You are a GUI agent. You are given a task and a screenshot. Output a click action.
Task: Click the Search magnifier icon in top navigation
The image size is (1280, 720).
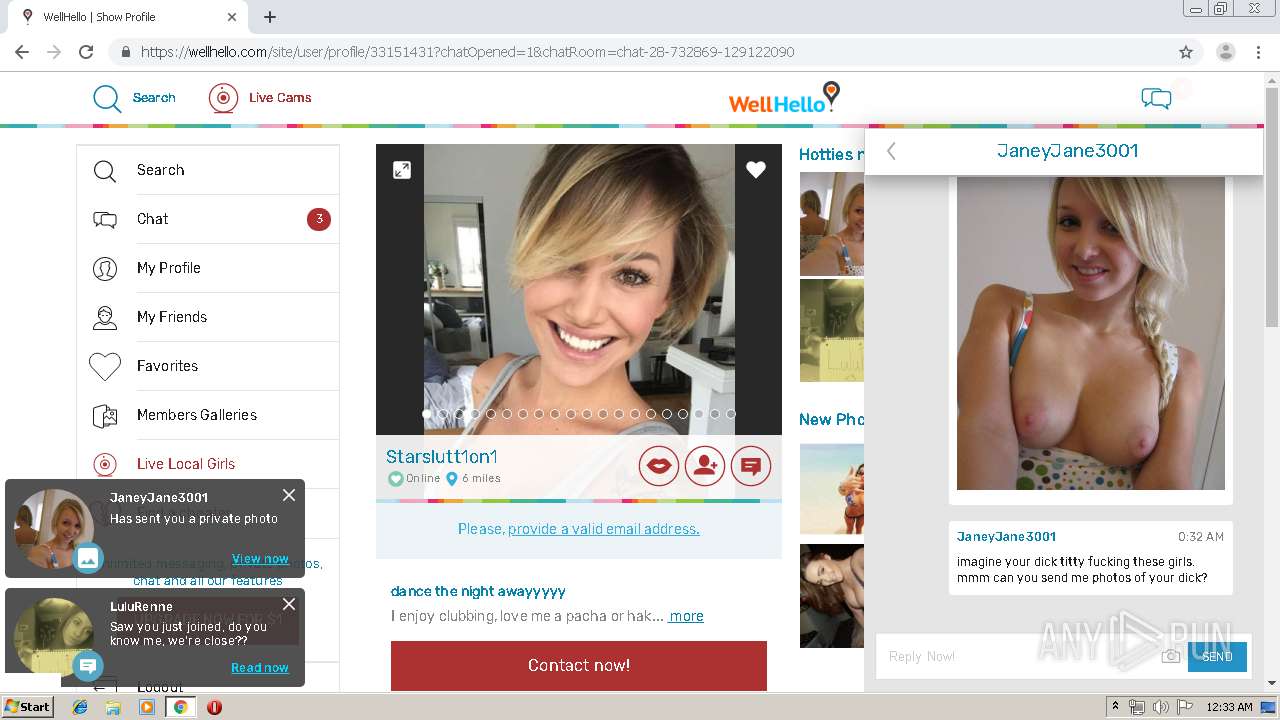[107, 98]
